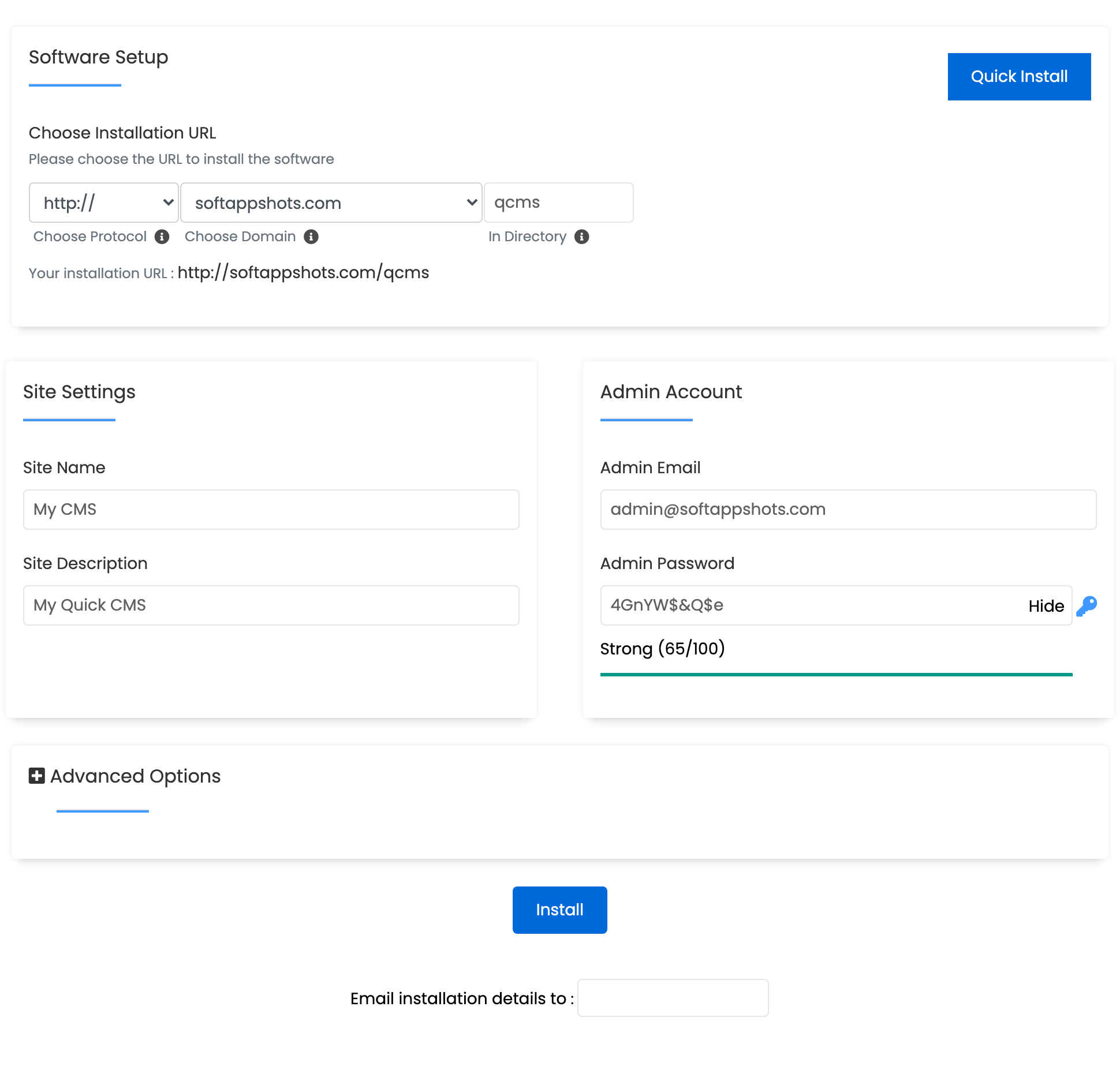Click the installation URL http://softappshots.com/qcms

303,272
